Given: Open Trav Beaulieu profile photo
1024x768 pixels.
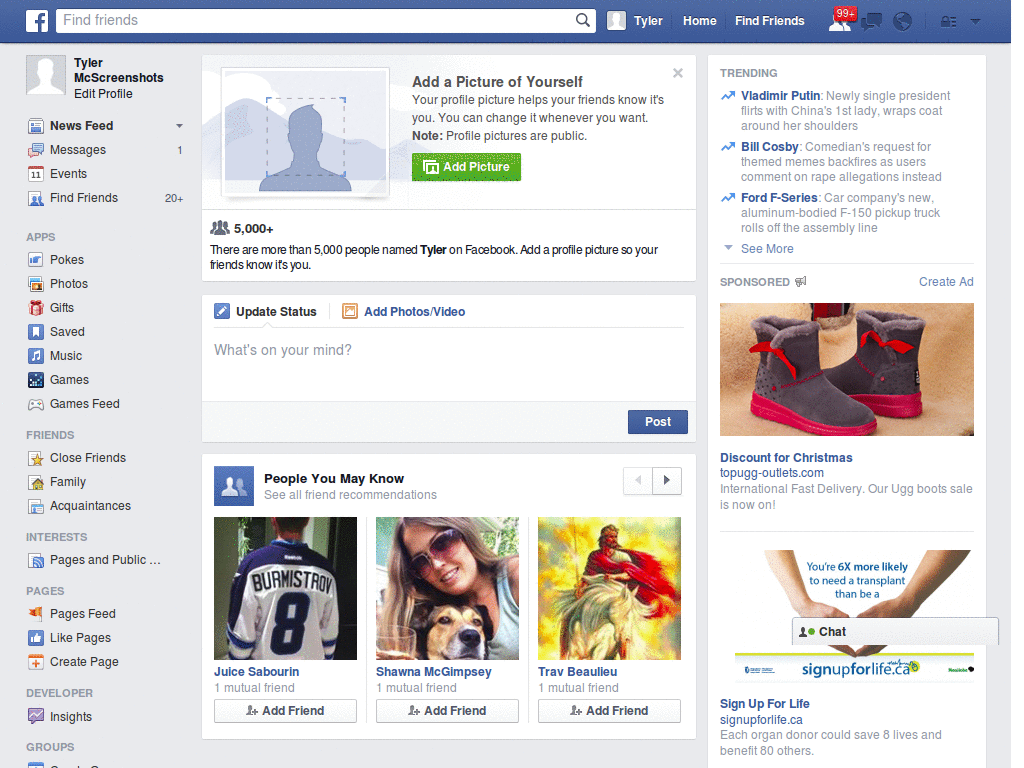Looking at the screenshot, I should 609,588.
